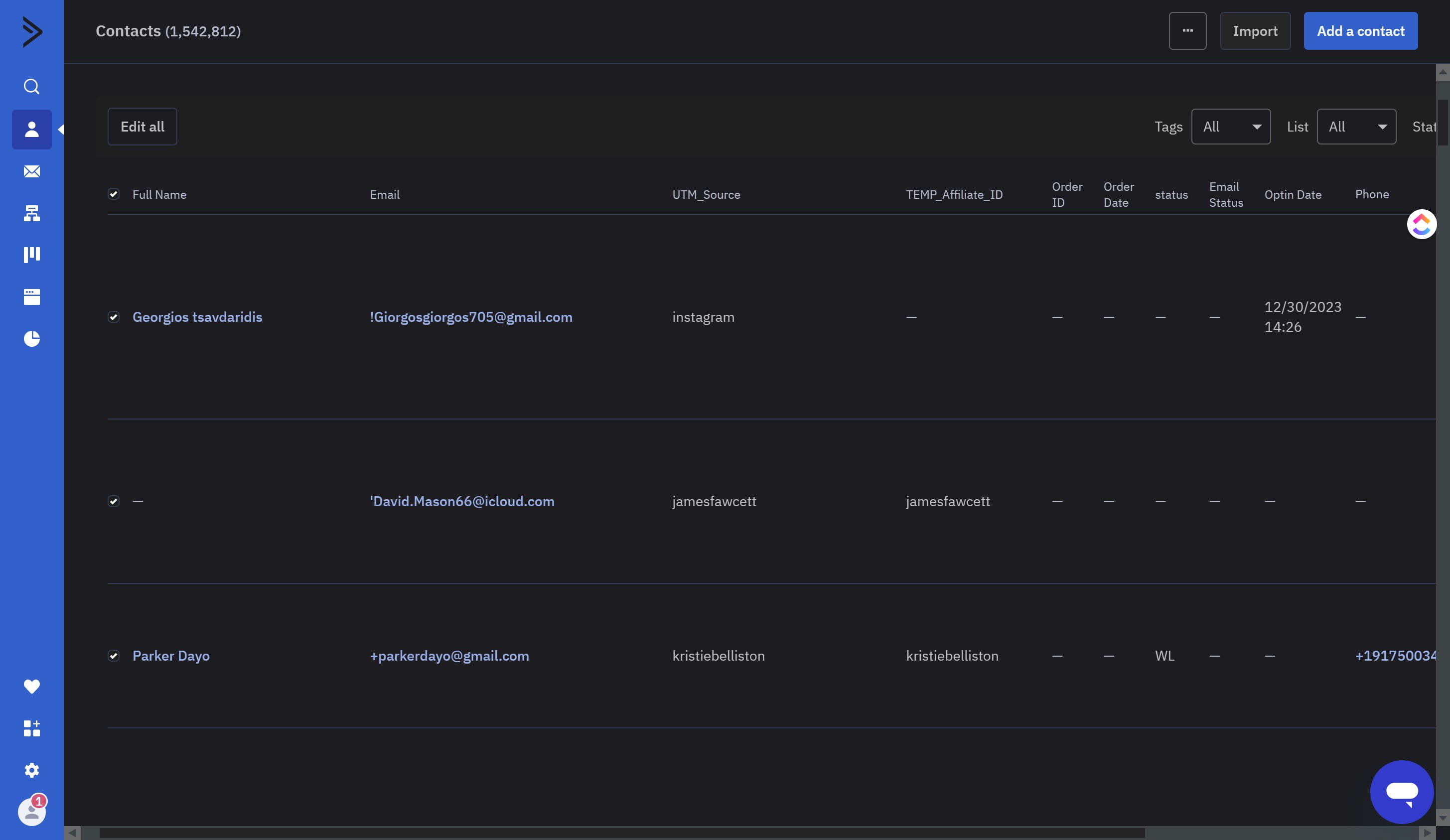Sort by the Email column header
The width and height of the screenshot is (1450, 840).
pyautogui.click(x=384, y=194)
